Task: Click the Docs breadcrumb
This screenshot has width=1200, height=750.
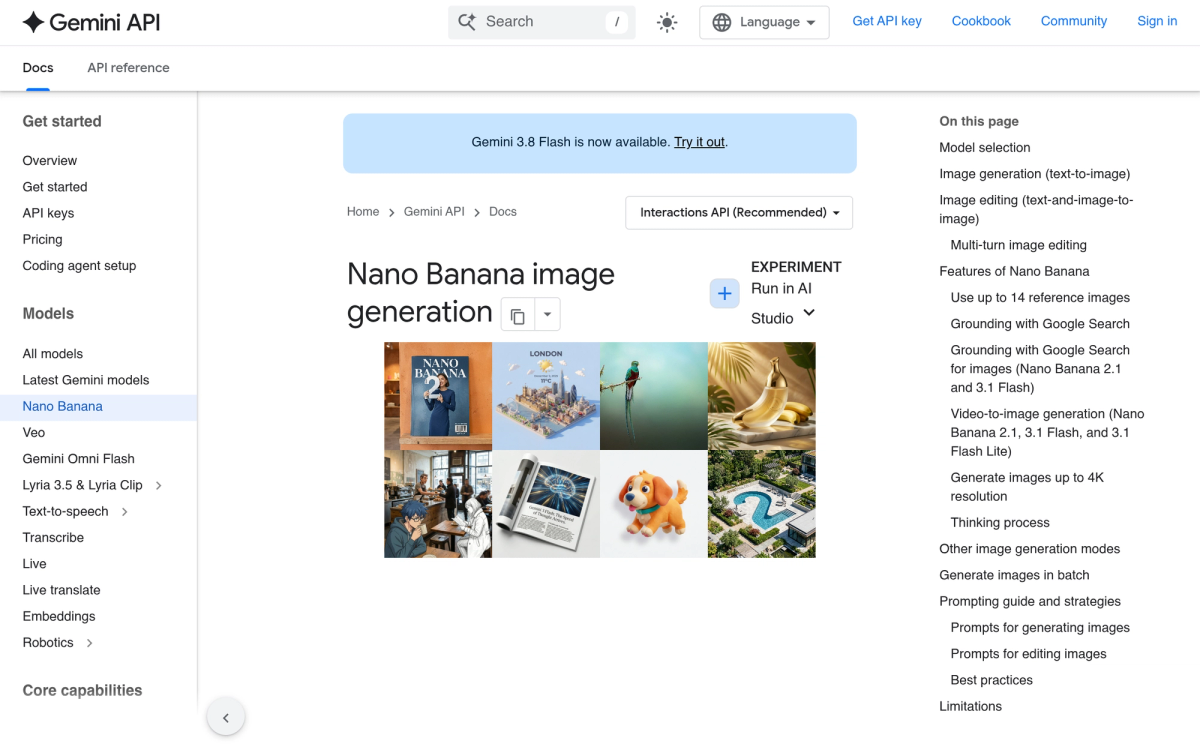Action: [x=503, y=212]
